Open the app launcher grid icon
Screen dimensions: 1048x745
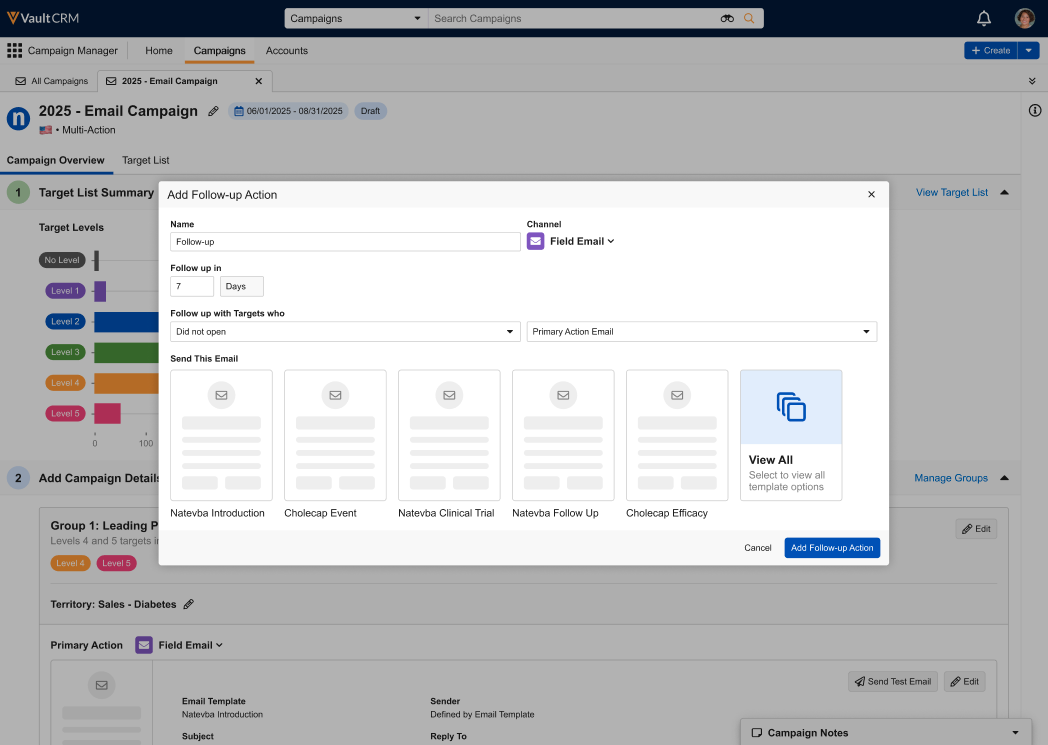pos(15,51)
